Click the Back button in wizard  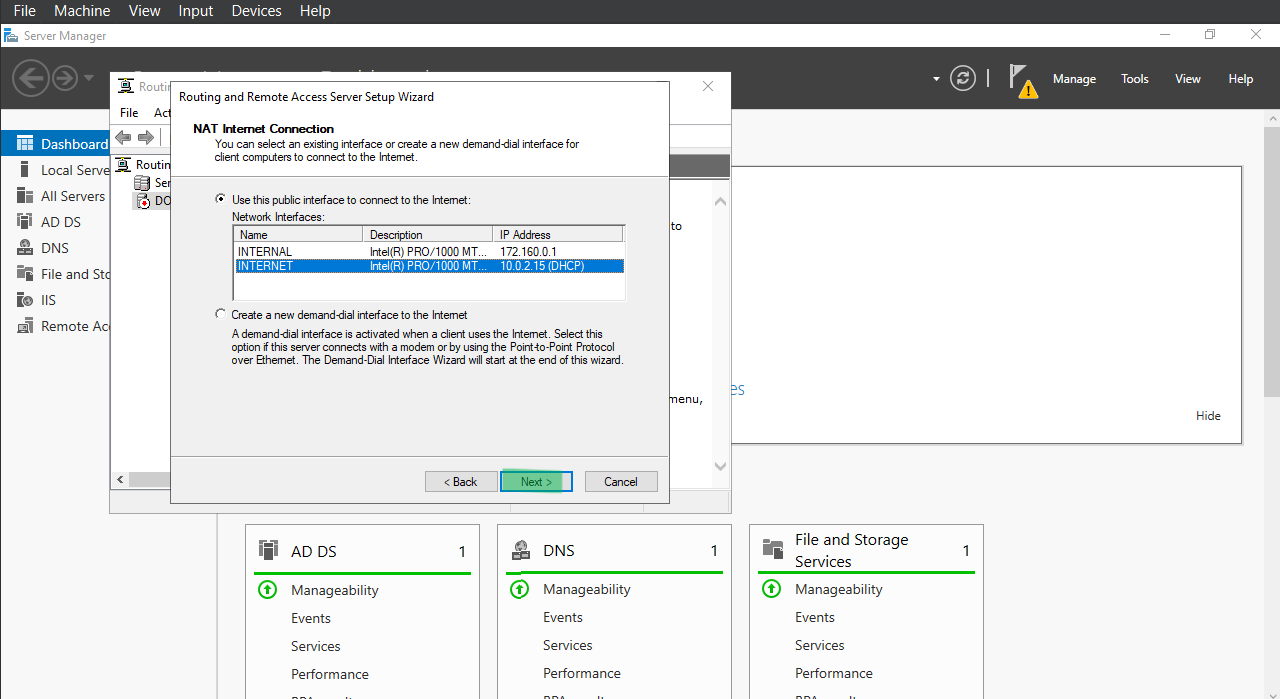point(461,482)
